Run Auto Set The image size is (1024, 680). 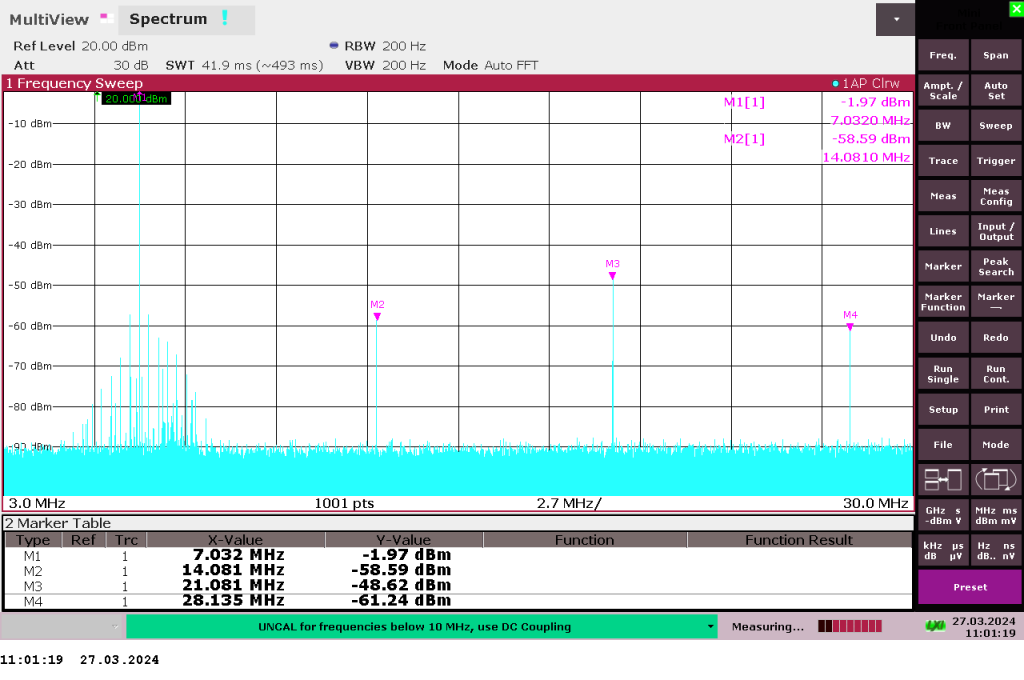[x=996, y=91]
